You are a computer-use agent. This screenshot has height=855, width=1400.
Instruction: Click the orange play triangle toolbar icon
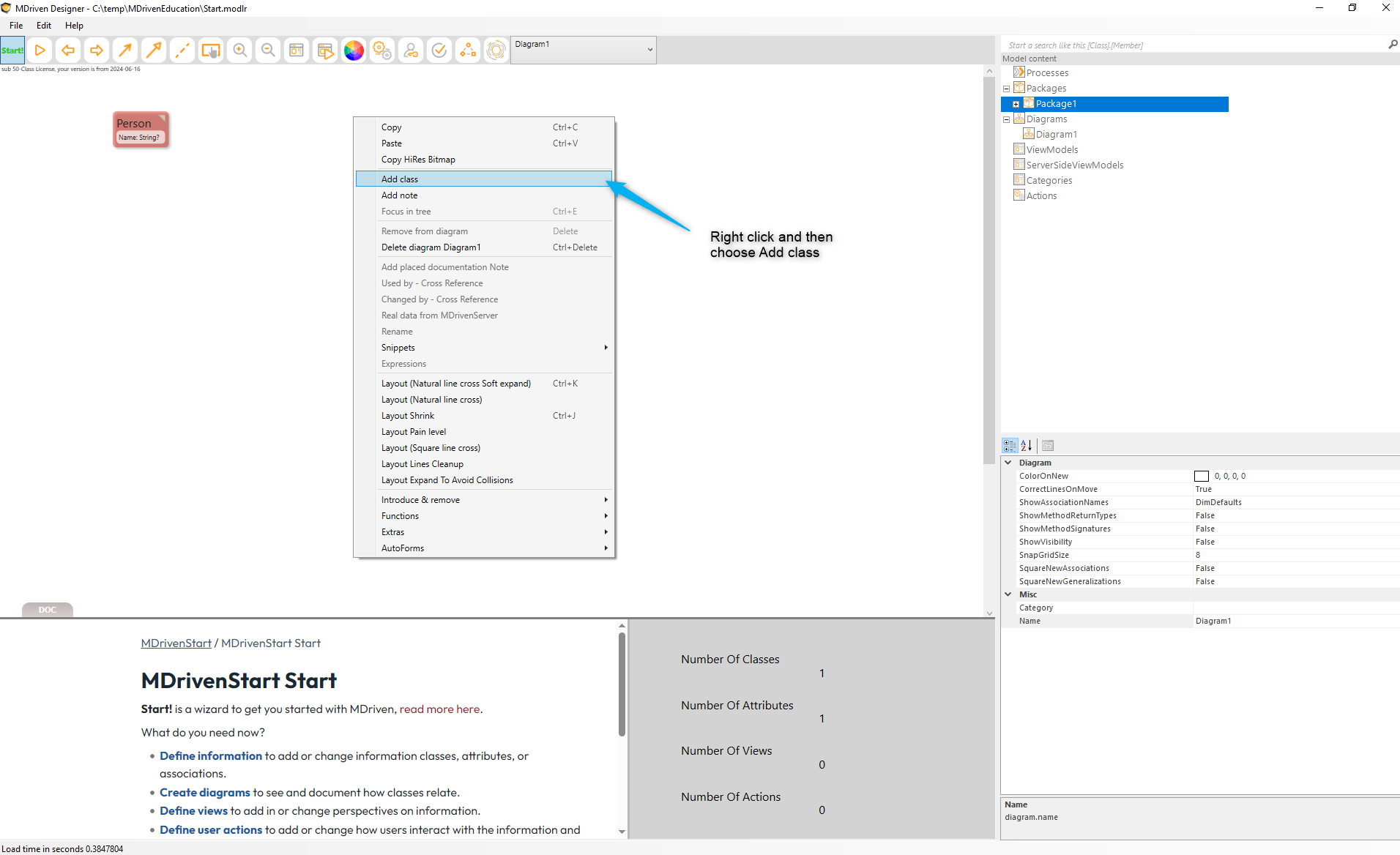[40, 51]
